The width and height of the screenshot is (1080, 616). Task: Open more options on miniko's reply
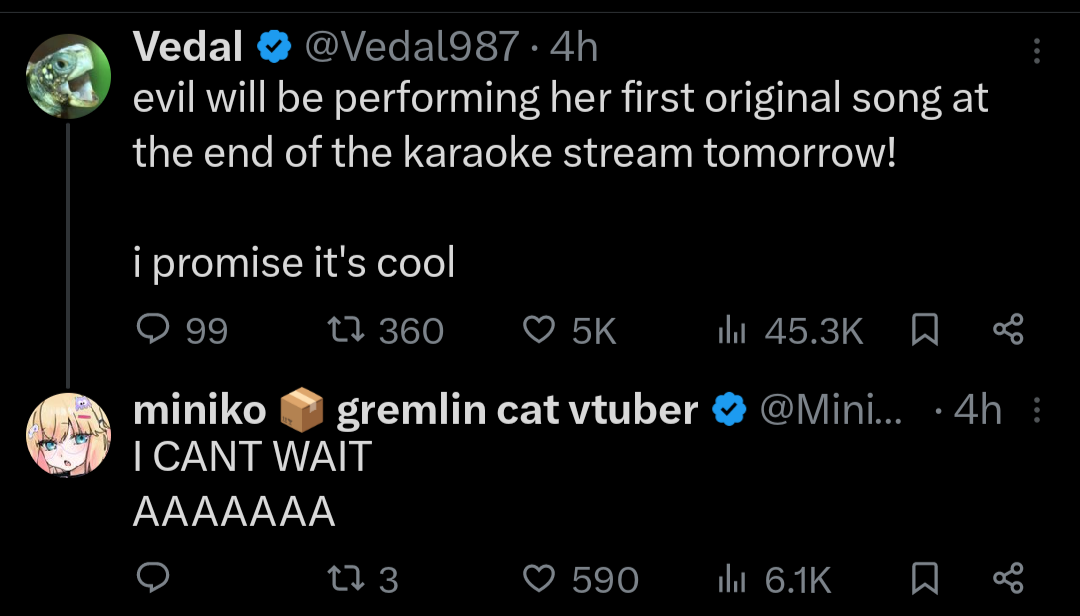[x=1037, y=410]
